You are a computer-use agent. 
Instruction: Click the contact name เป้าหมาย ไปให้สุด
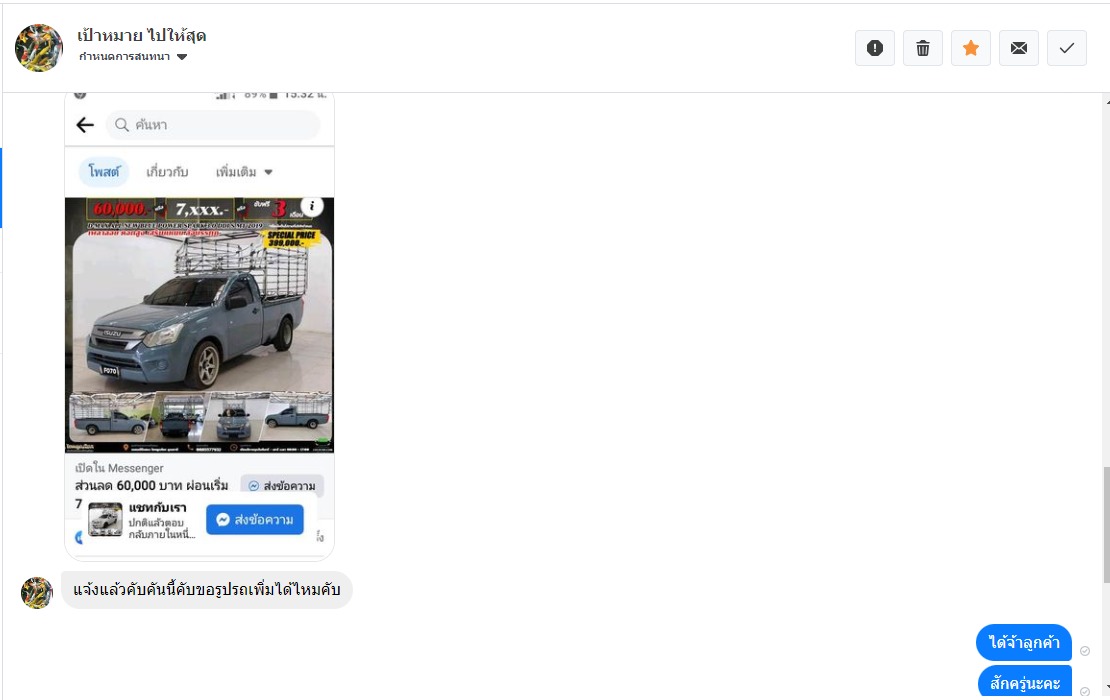tap(142, 35)
